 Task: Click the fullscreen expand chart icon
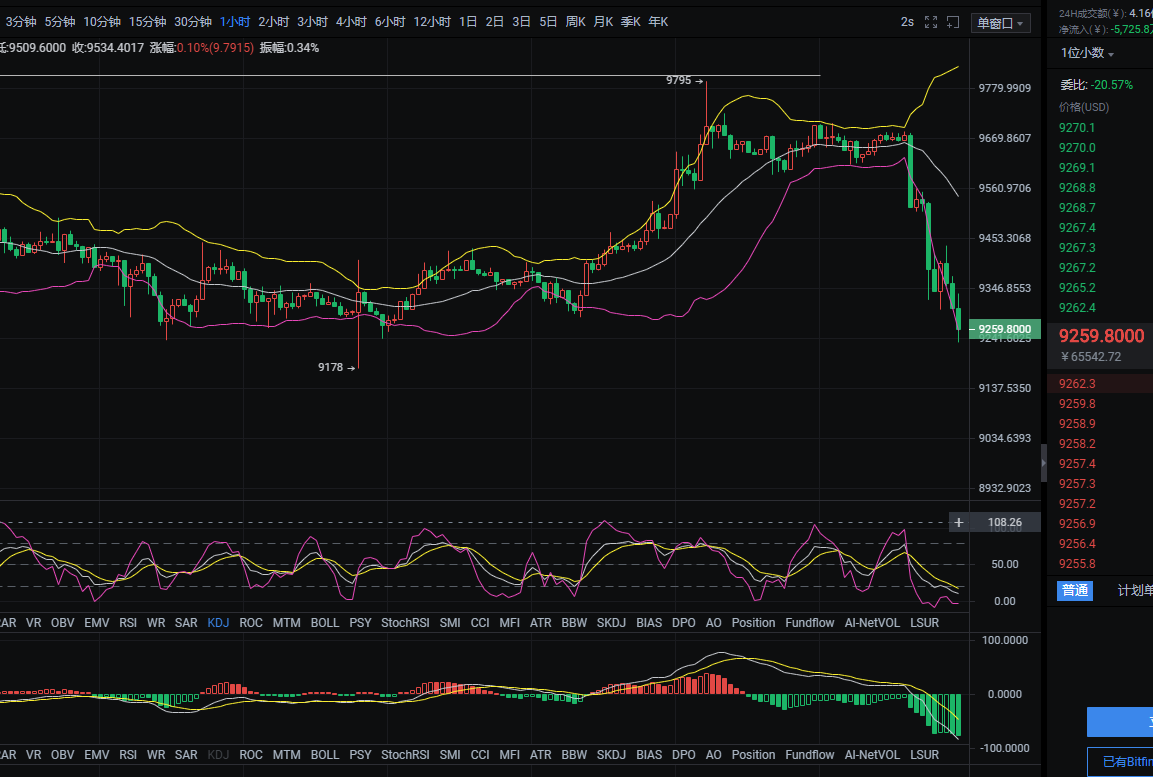[931, 22]
